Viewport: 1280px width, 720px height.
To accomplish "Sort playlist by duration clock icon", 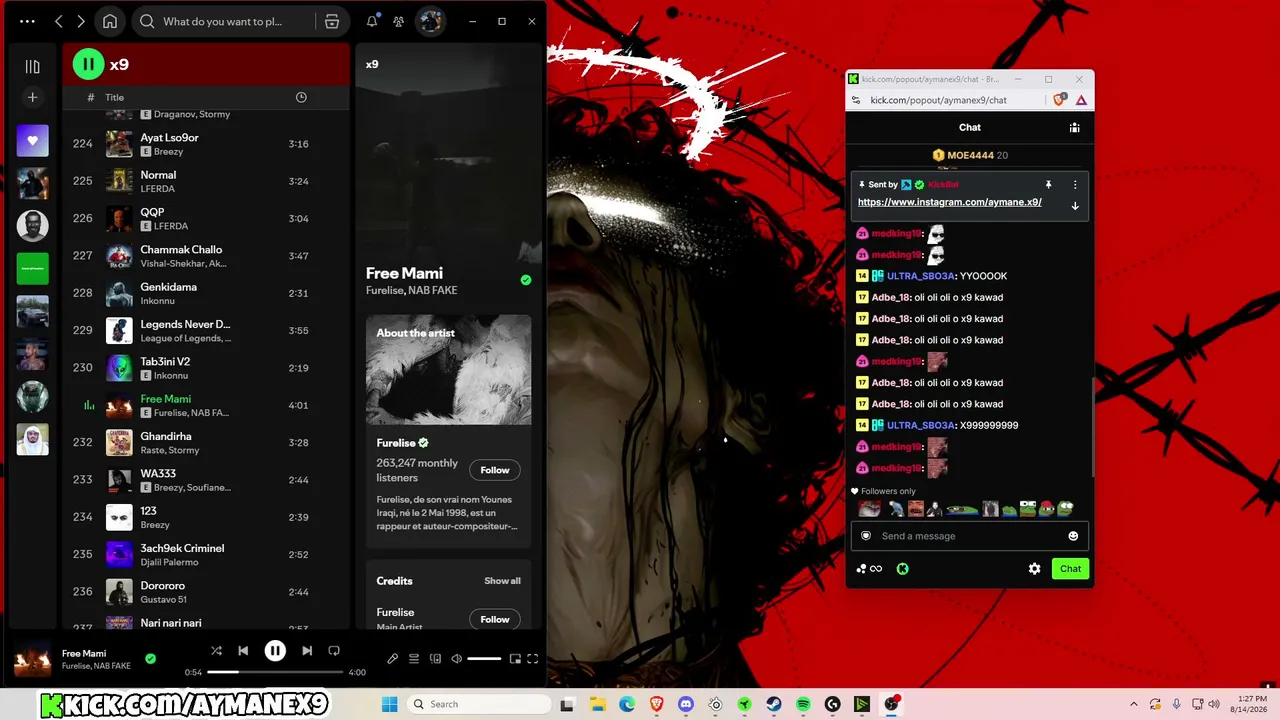I will point(301,97).
